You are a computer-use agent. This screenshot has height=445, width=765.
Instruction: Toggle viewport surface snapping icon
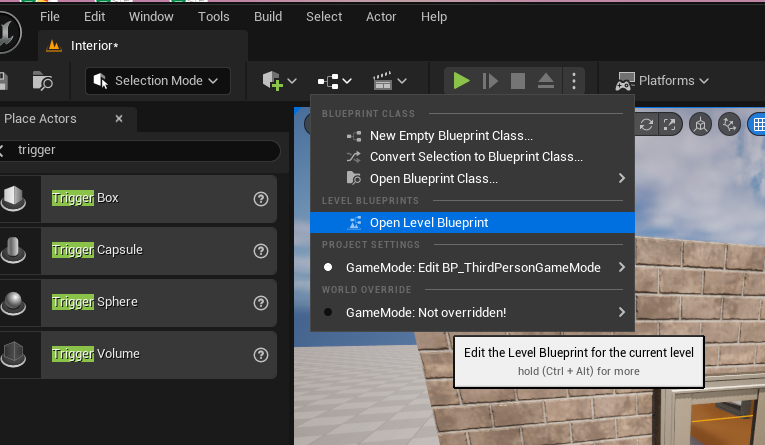(x=729, y=125)
